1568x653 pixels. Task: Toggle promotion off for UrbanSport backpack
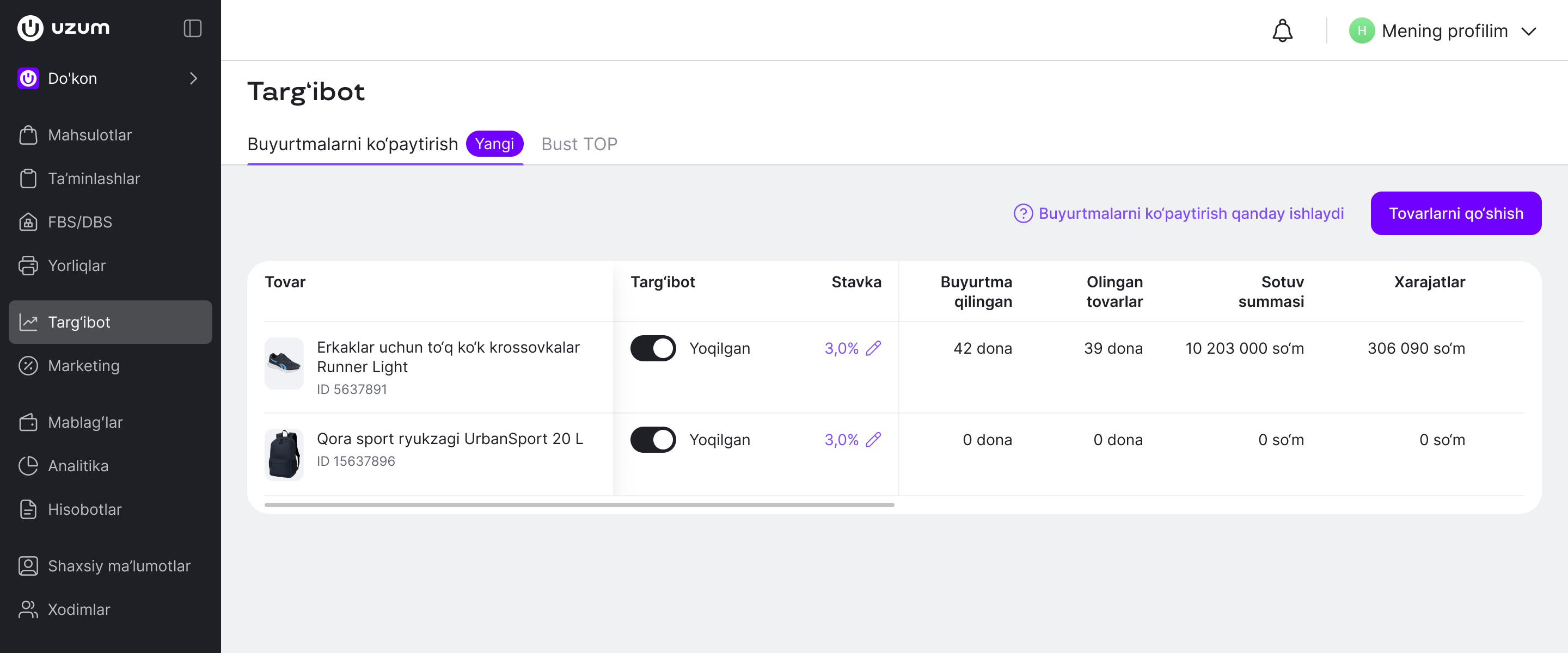point(653,439)
